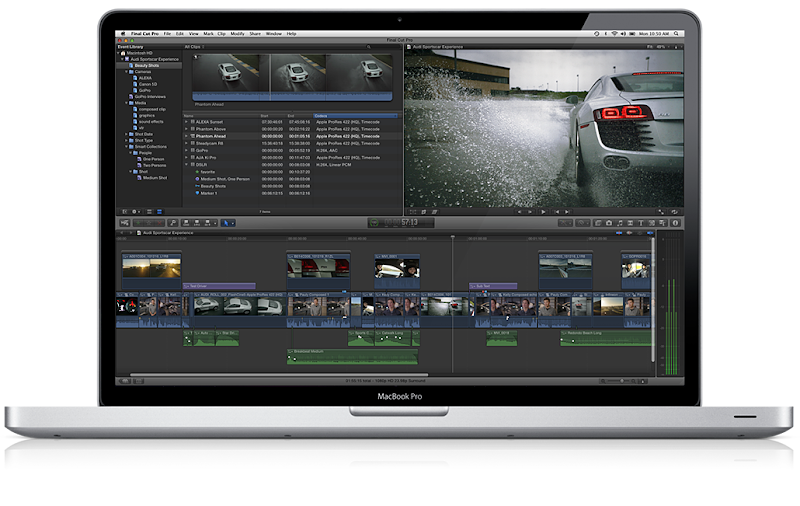
Task: Play the viewer clip
Action: (x=543, y=212)
